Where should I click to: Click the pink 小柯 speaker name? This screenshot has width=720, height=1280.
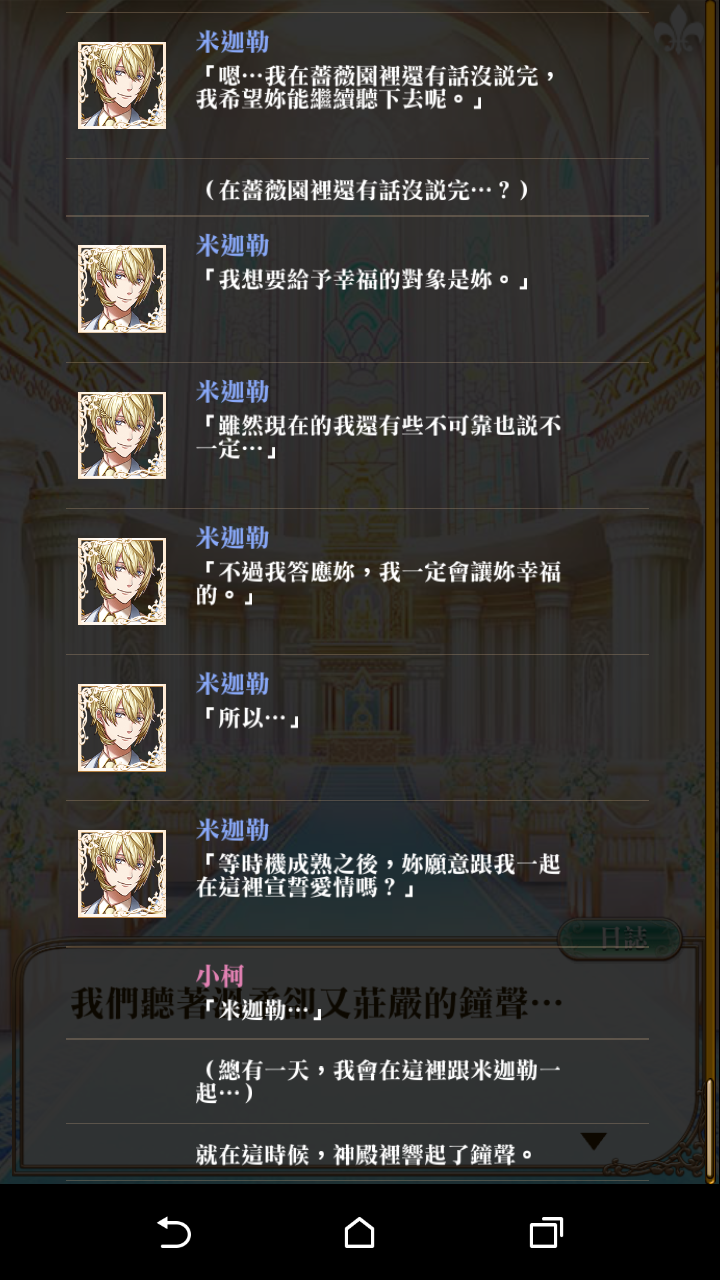click(219, 975)
